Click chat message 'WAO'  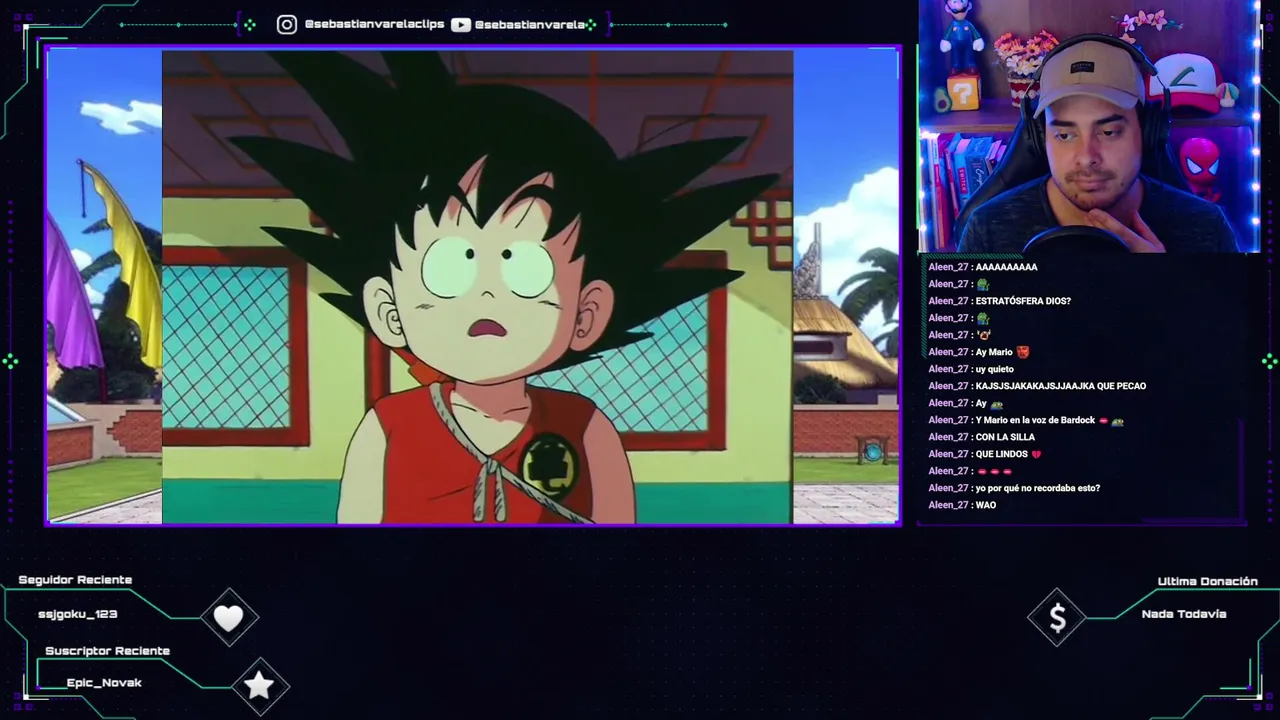[x=985, y=505]
